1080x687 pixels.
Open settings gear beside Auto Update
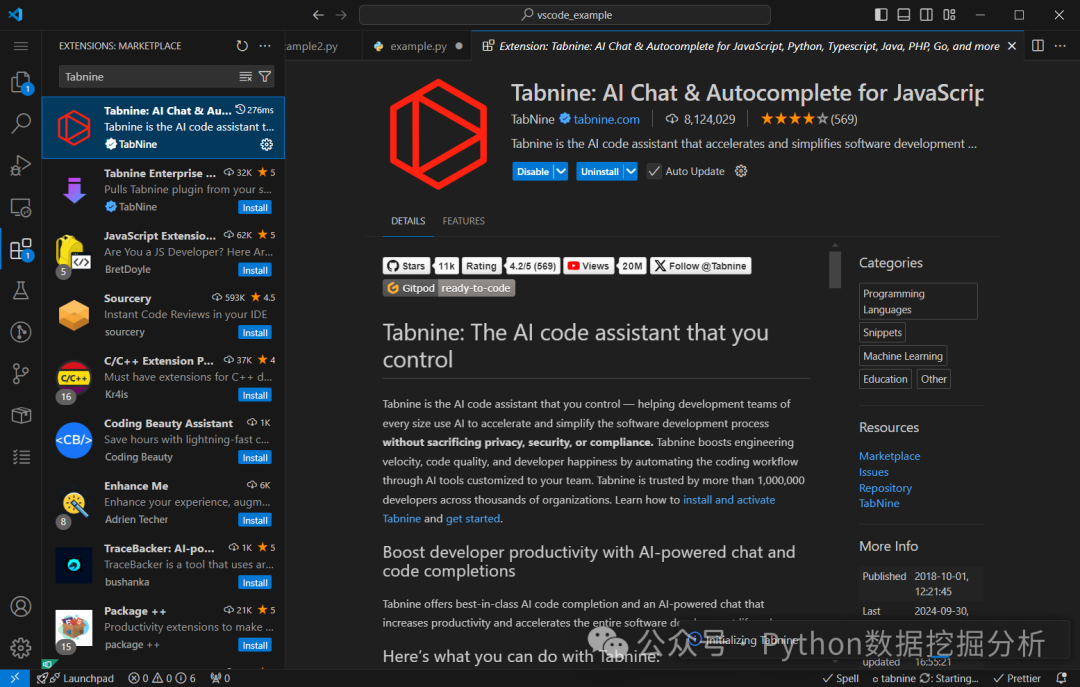click(741, 171)
